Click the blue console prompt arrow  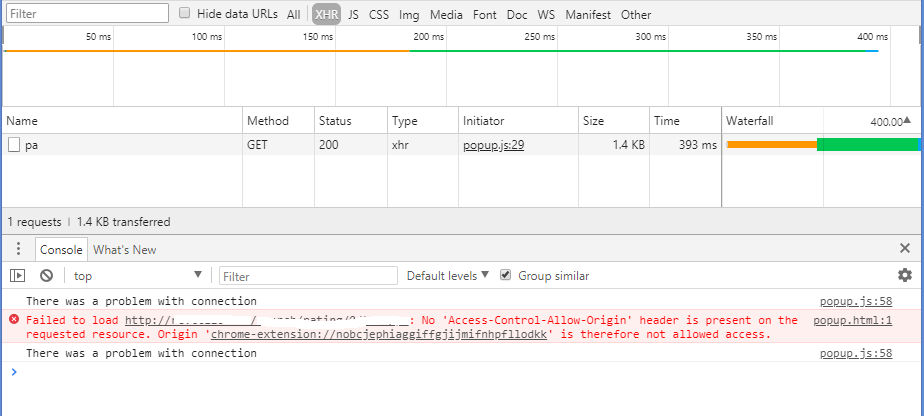(x=14, y=372)
